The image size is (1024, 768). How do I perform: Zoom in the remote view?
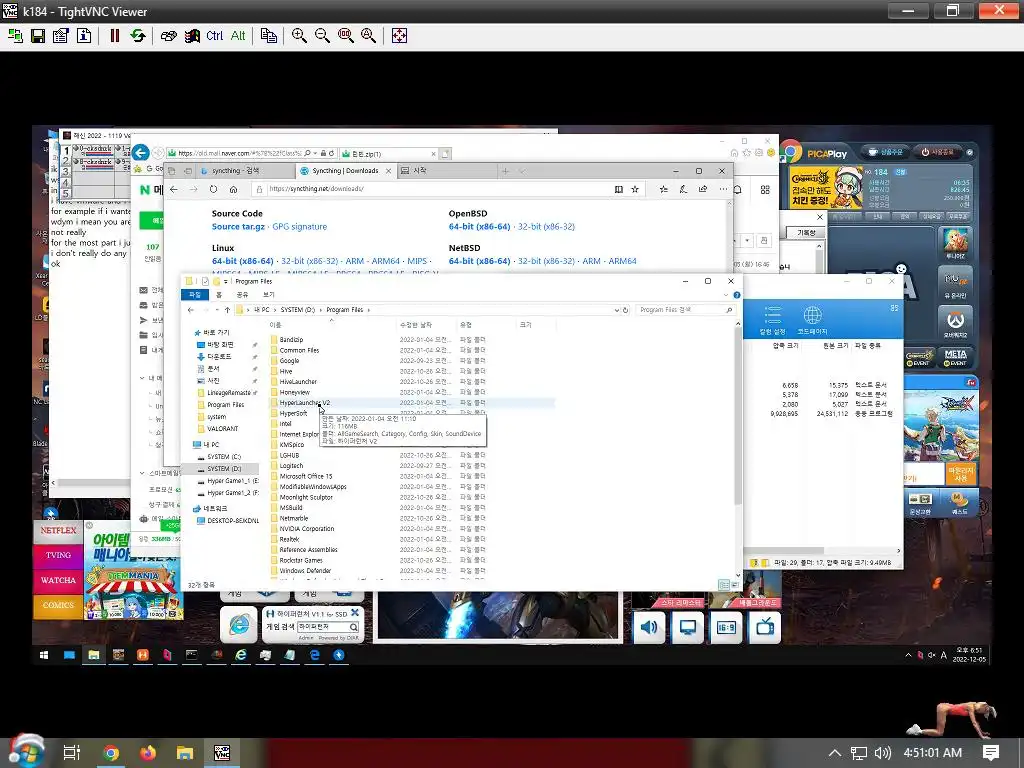click(x=299, y=36)
